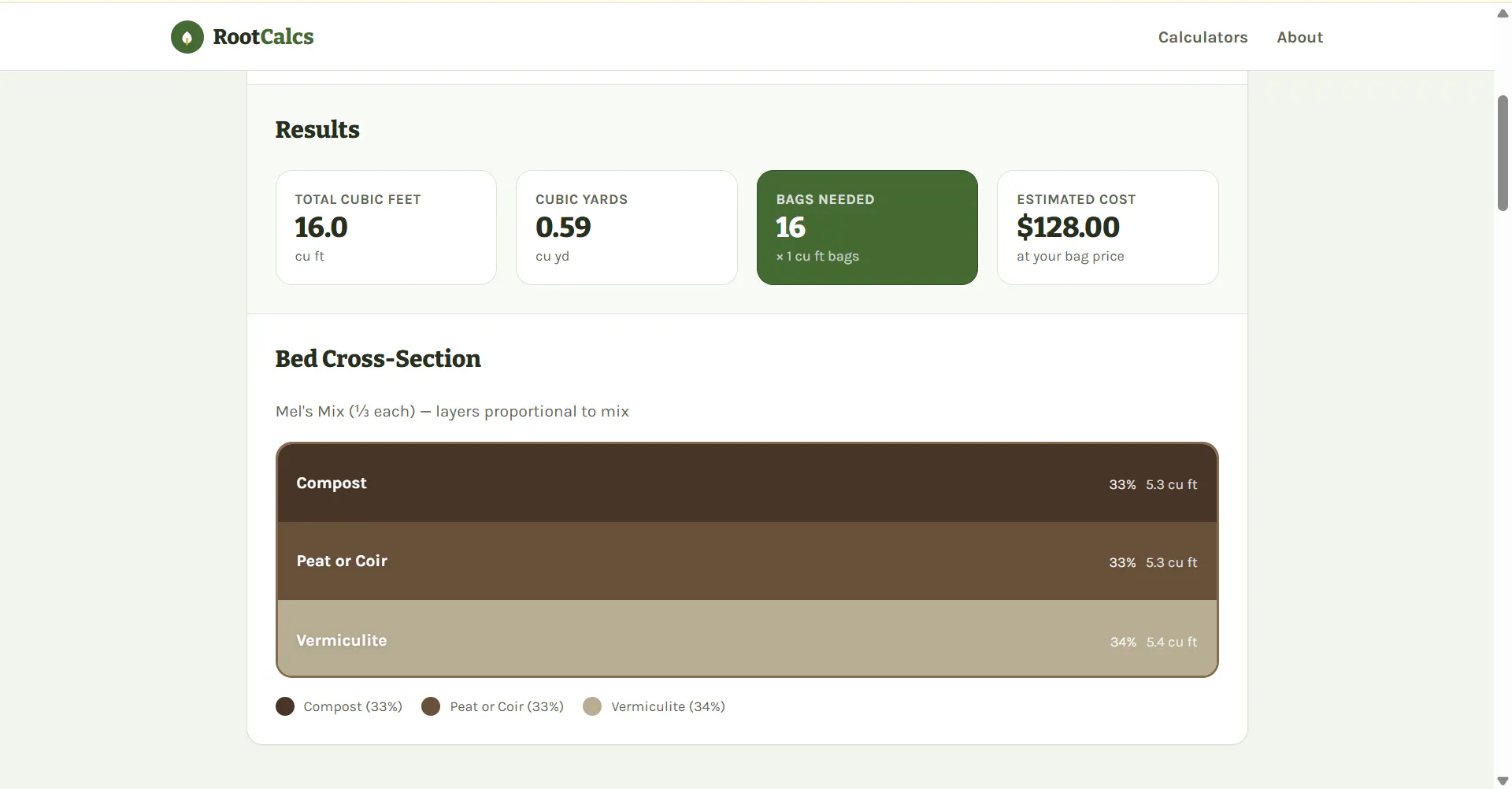This screenshot has height=789, width=1512.
Task: Click the 34% Vermiculite percentage
Action: [1123, 642]
